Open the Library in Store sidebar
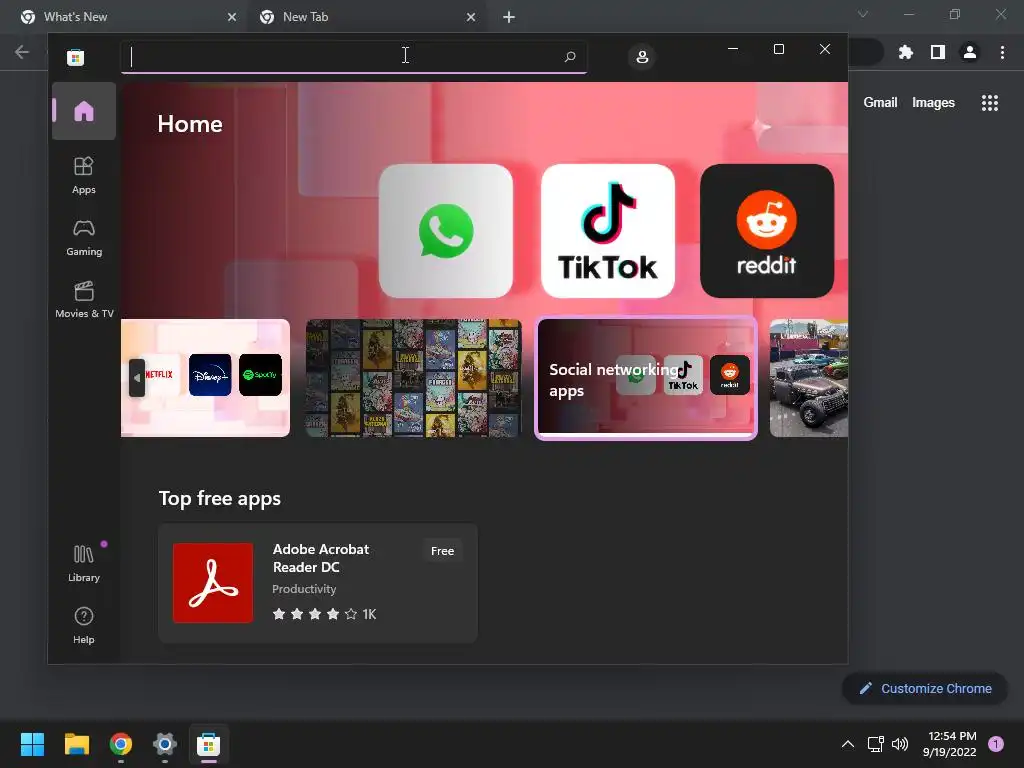1024x768 pixels. [x=84, y=563]
